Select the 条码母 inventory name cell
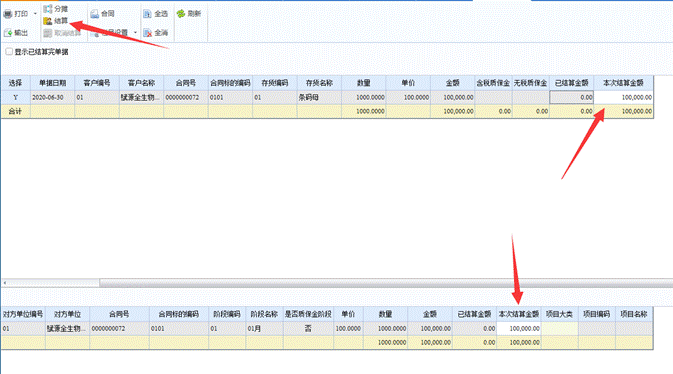This screenshot has height=374, width=673. [319, 97]
